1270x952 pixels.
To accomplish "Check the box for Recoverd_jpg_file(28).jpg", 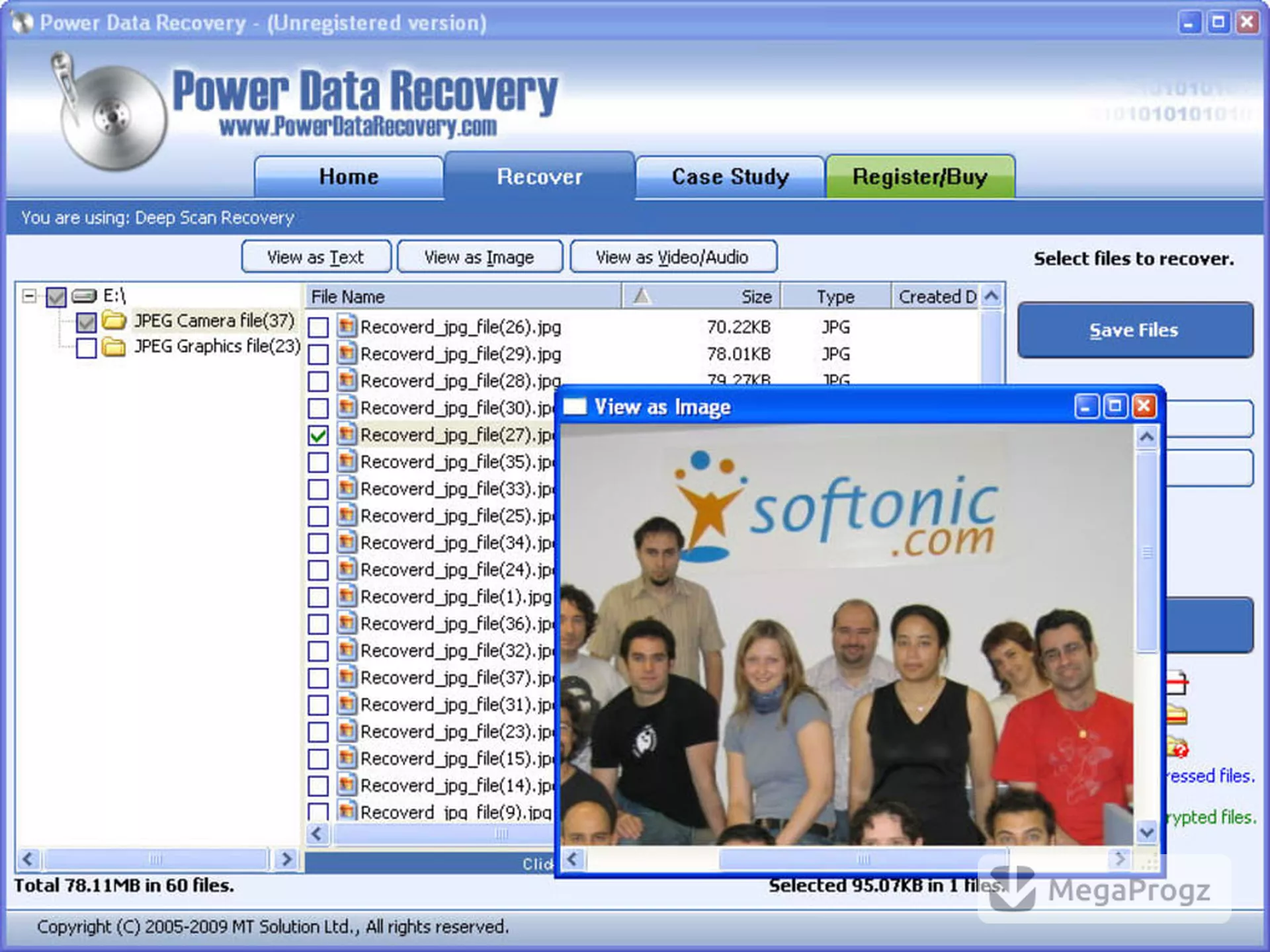I will [x=318, y=381].
